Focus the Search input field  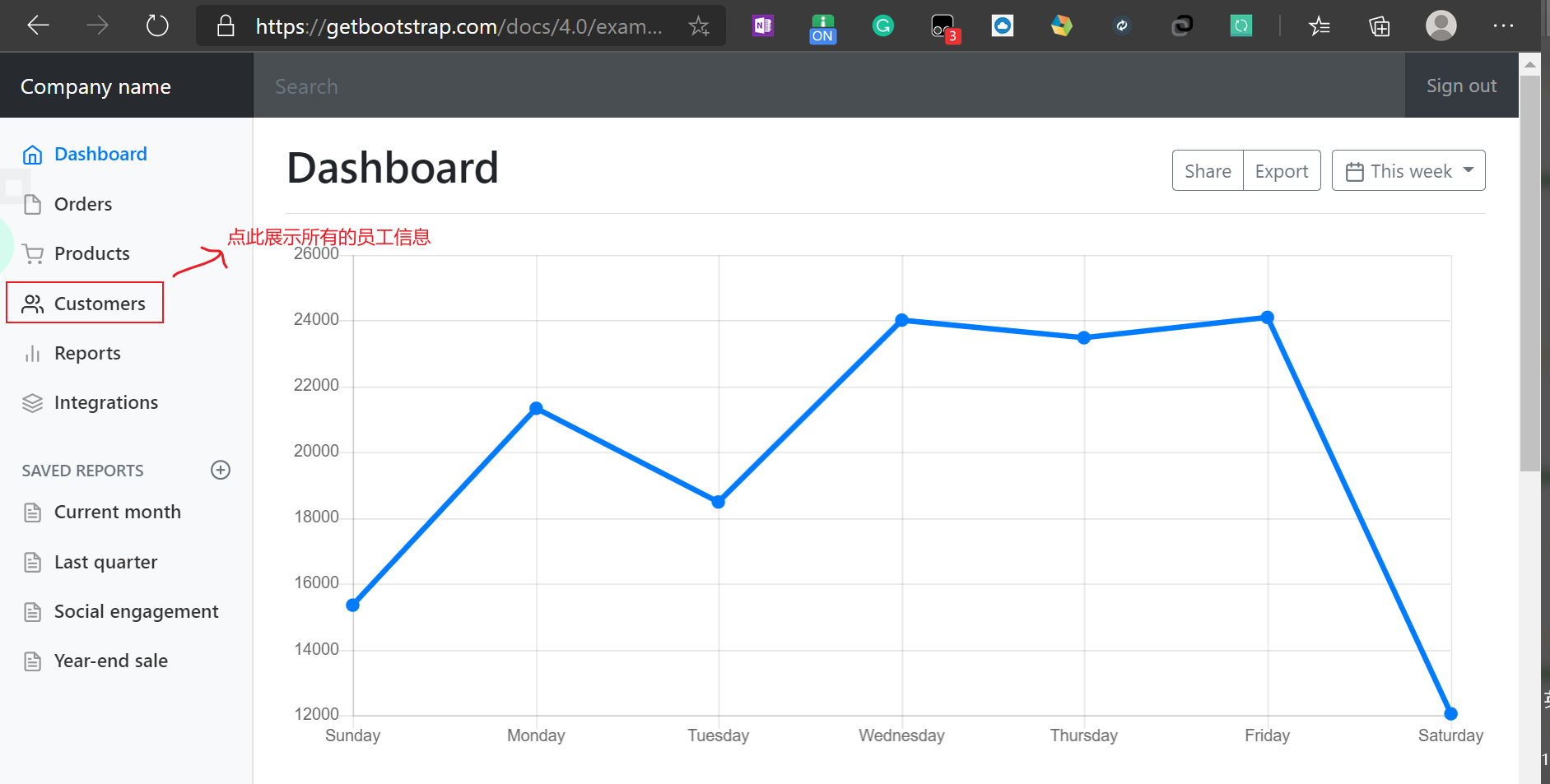click(x=829, y=86)
